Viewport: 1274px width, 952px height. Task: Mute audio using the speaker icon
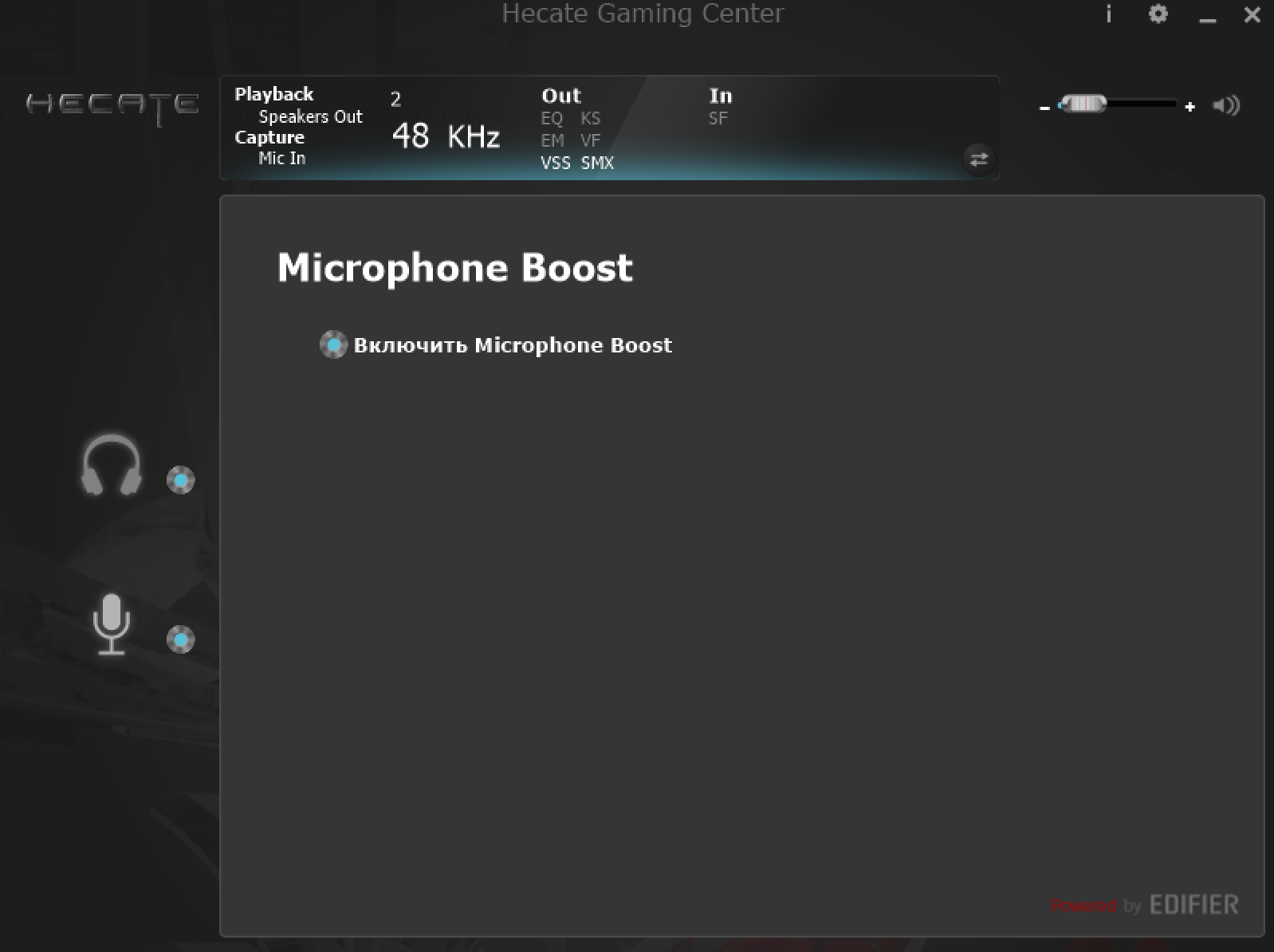click(x=1226, y=105)
